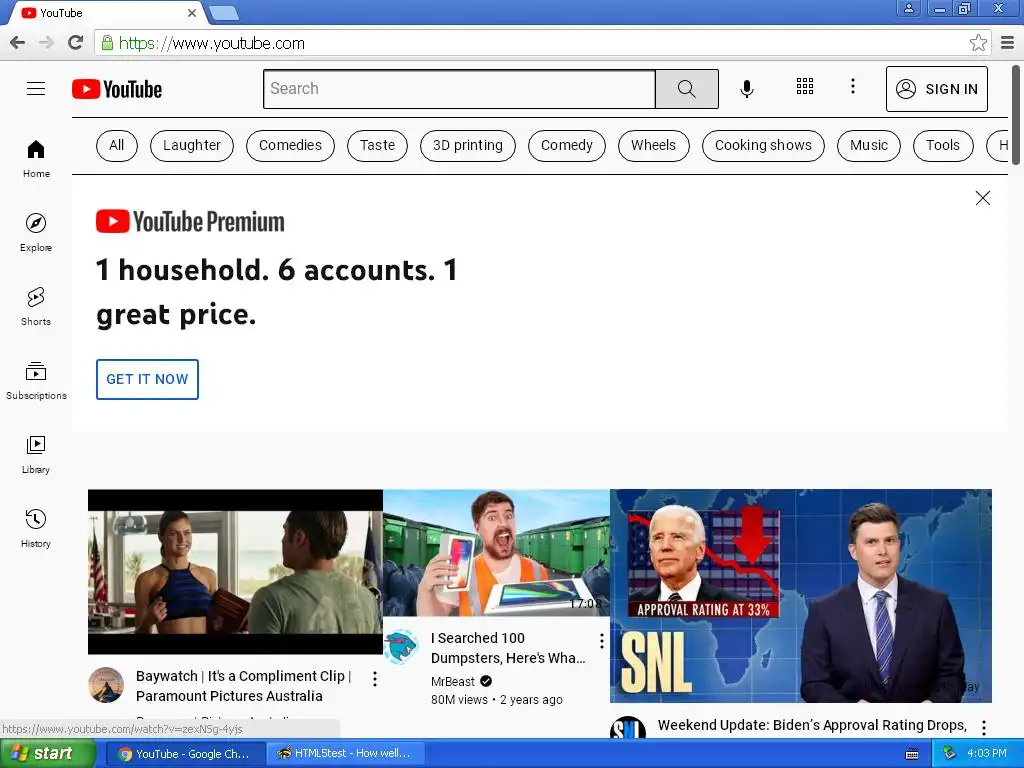
Task: Click the secure lock icon in address bar
Action: [107, 43]
